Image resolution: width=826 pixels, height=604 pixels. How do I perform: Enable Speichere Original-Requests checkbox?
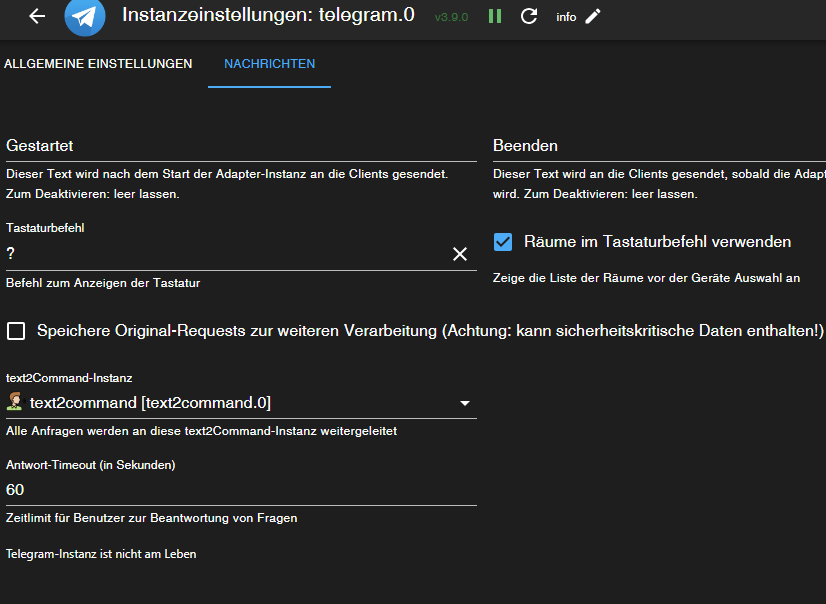[16, 331]
